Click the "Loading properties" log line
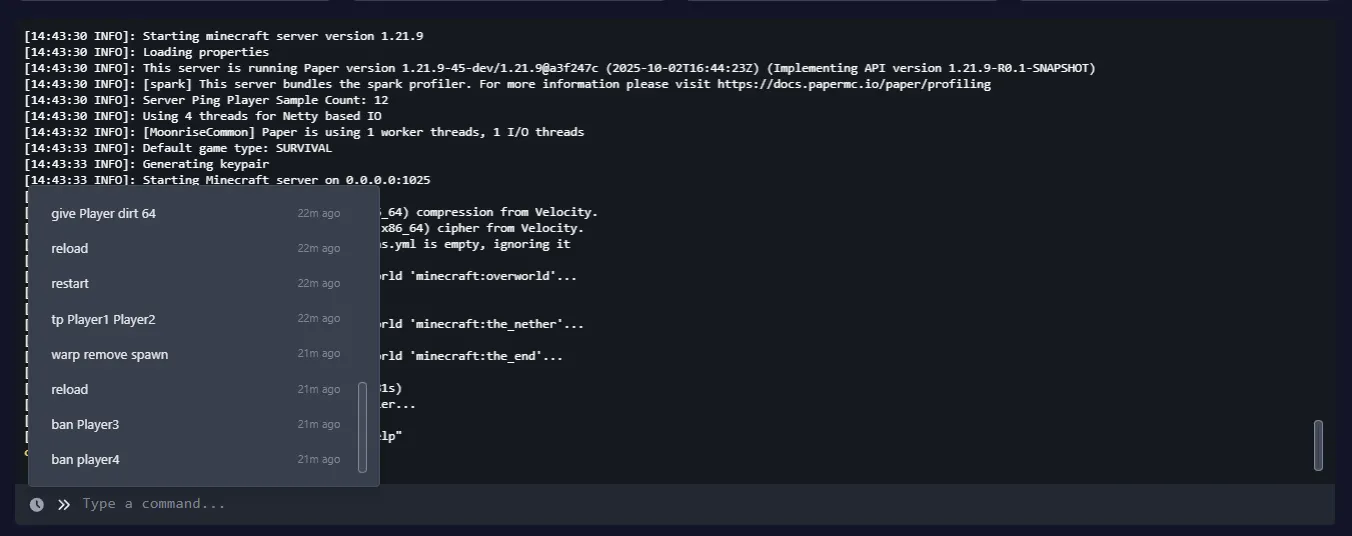 [x=205, y=52]
